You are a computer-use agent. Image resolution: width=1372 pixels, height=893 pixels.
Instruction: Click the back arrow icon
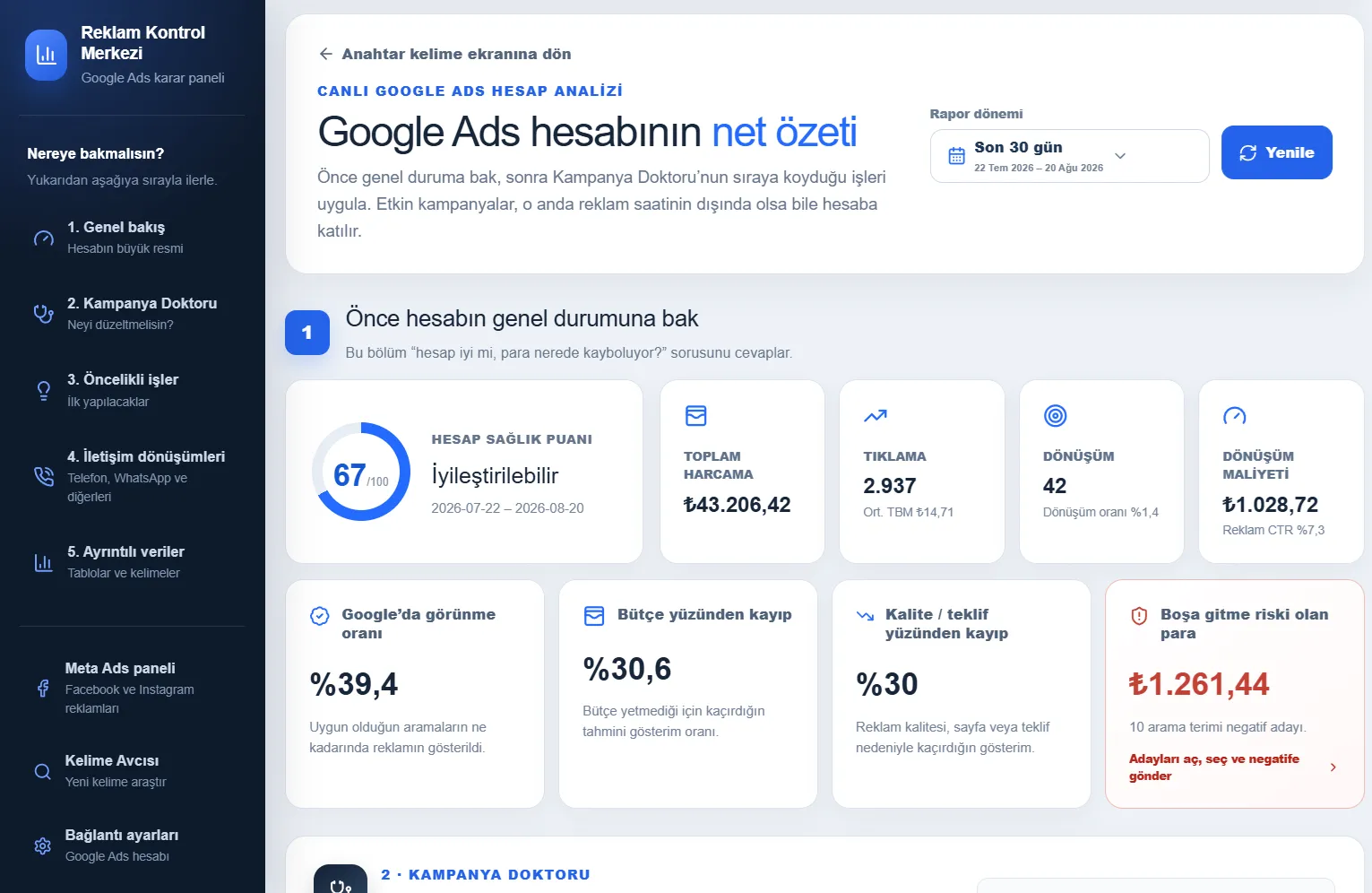326,54
